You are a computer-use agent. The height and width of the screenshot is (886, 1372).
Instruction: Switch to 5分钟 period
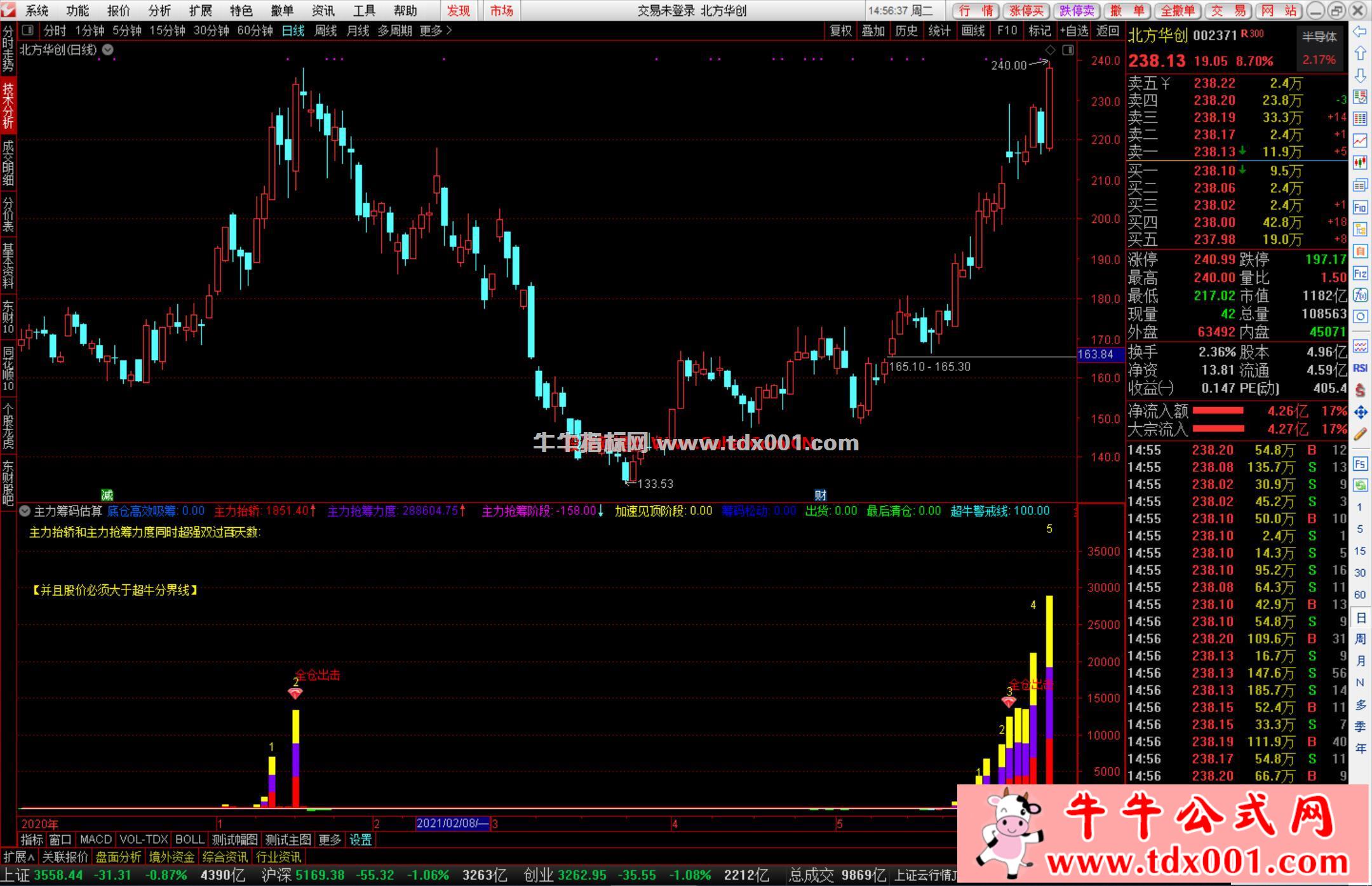pos(127,30)
